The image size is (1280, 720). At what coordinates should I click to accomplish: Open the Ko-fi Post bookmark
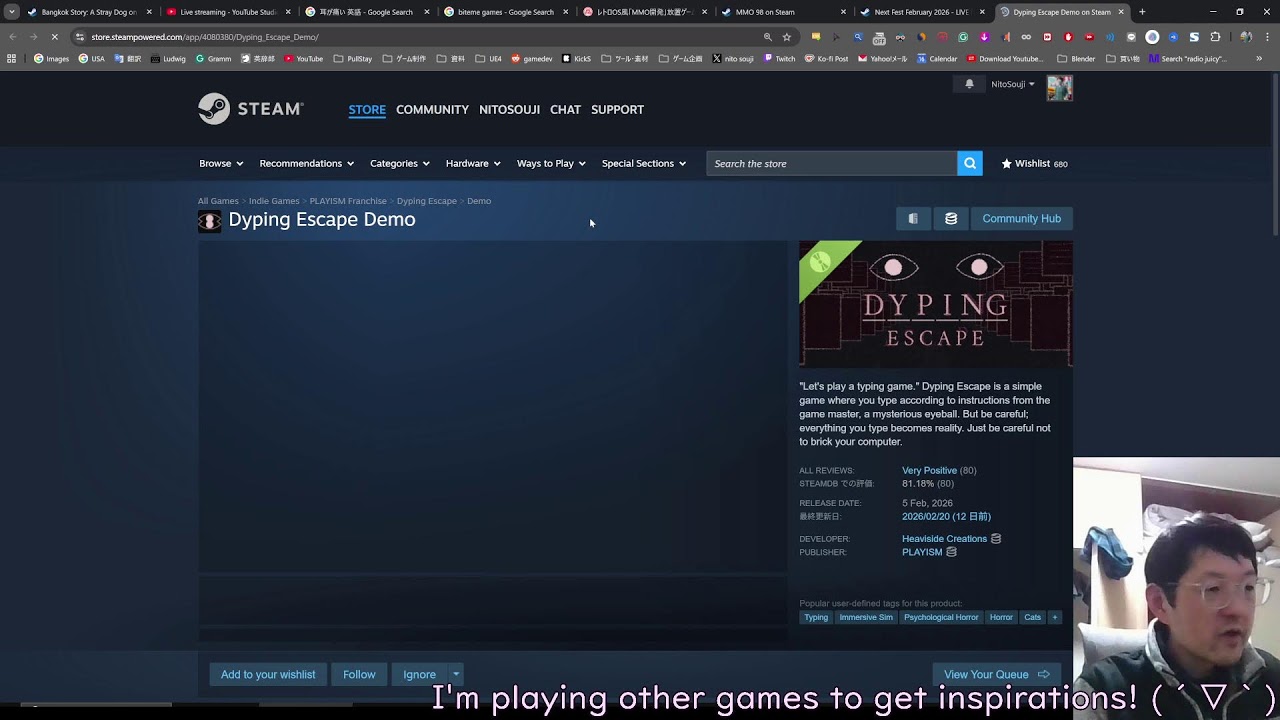[x=826, y=59]
